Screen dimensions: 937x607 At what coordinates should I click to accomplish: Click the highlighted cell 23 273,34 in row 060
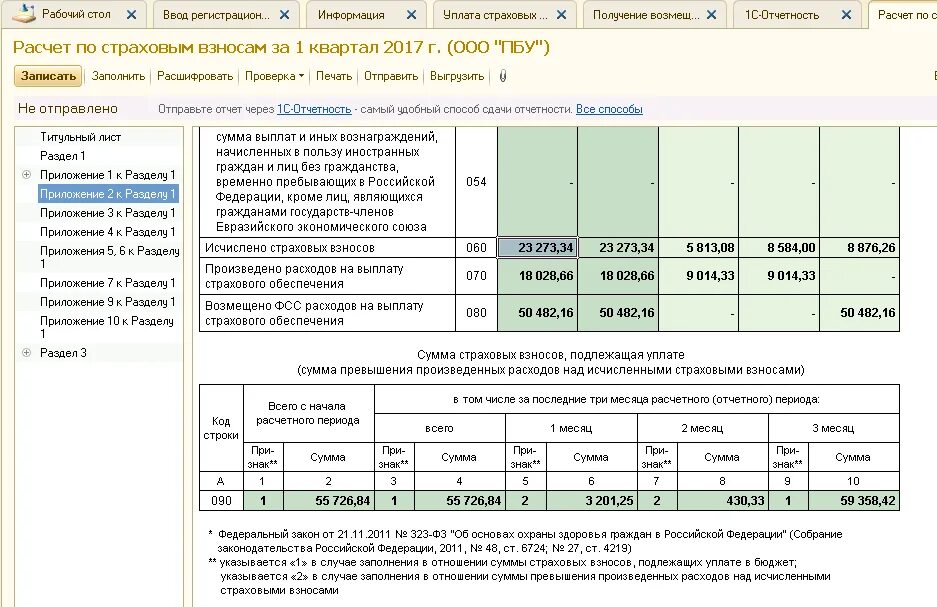(x=537, y=247)
